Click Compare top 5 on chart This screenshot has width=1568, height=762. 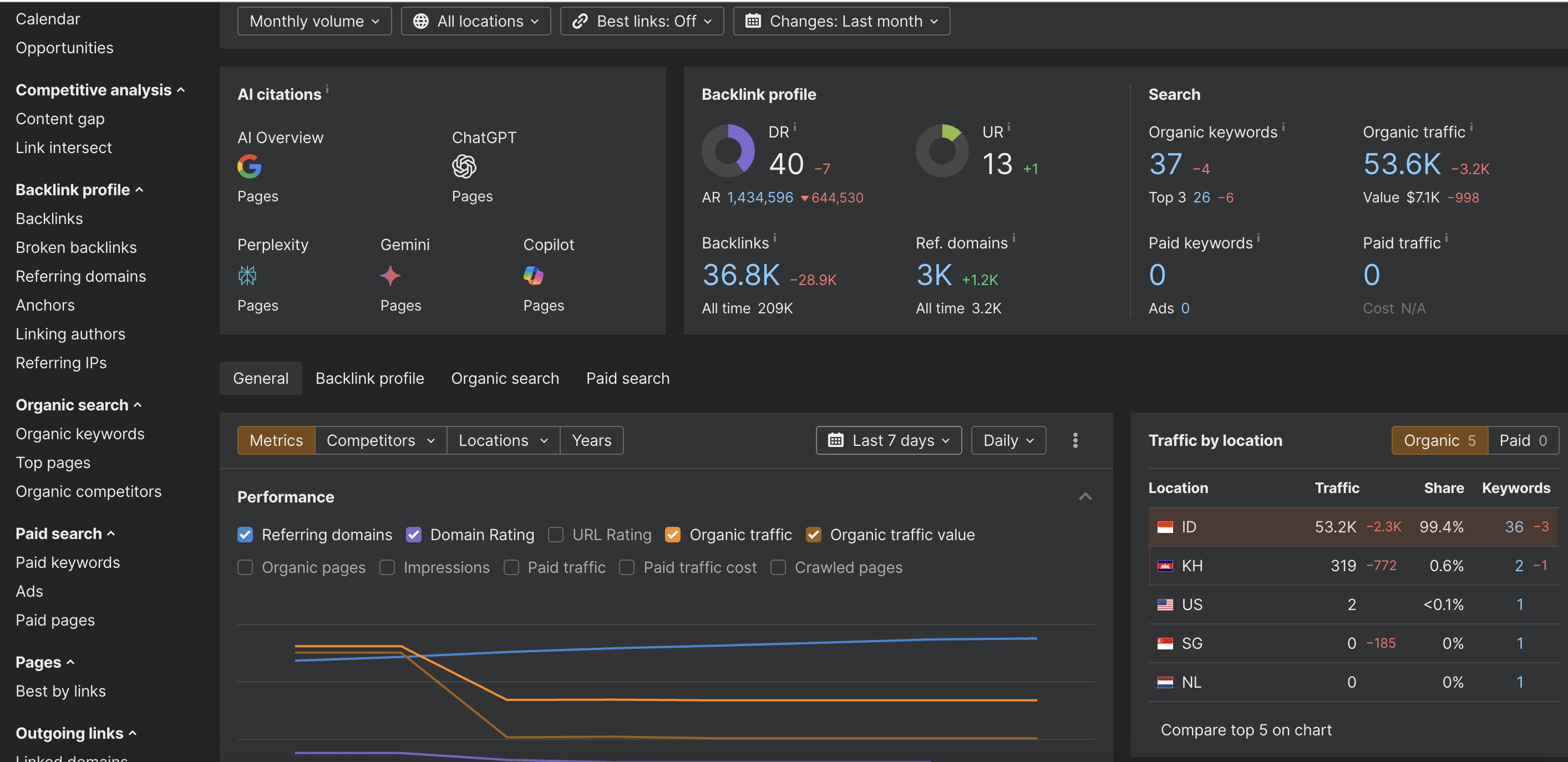point(1245,730)
